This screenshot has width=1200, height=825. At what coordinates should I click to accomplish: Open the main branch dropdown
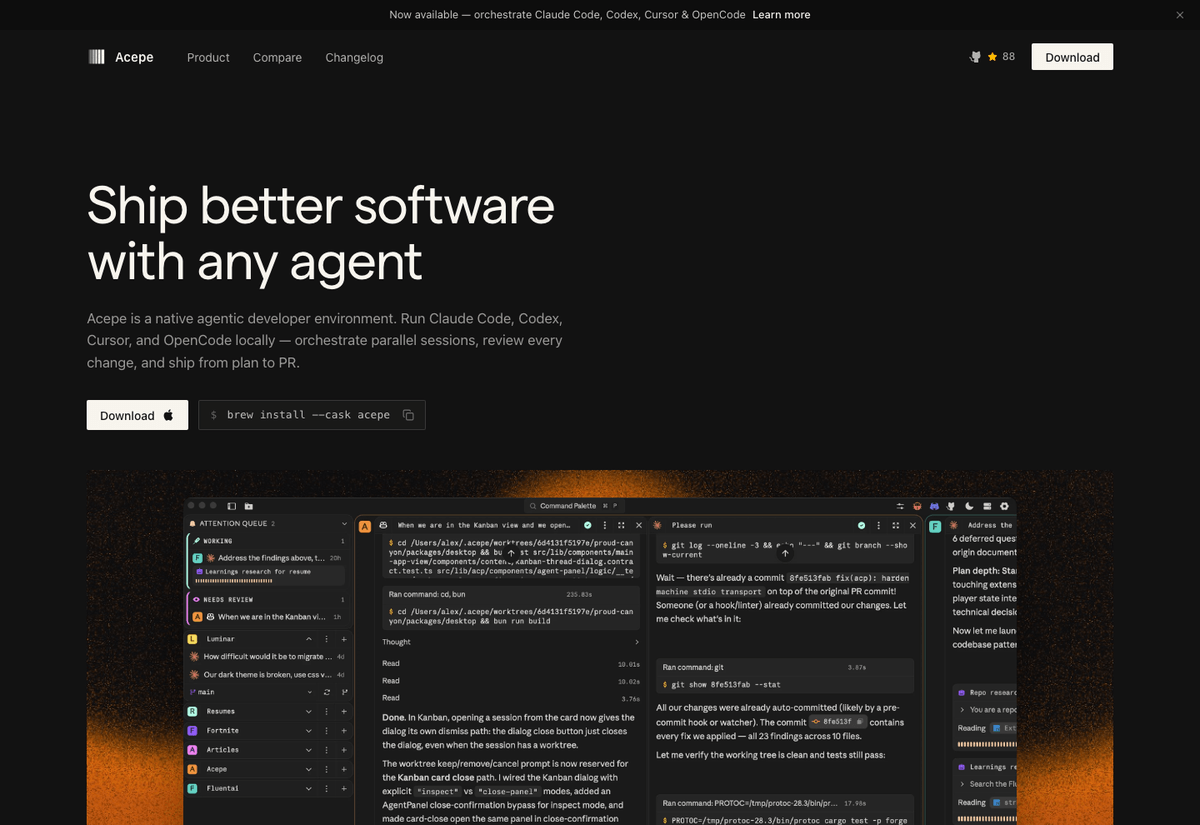[x=309, y=692]
